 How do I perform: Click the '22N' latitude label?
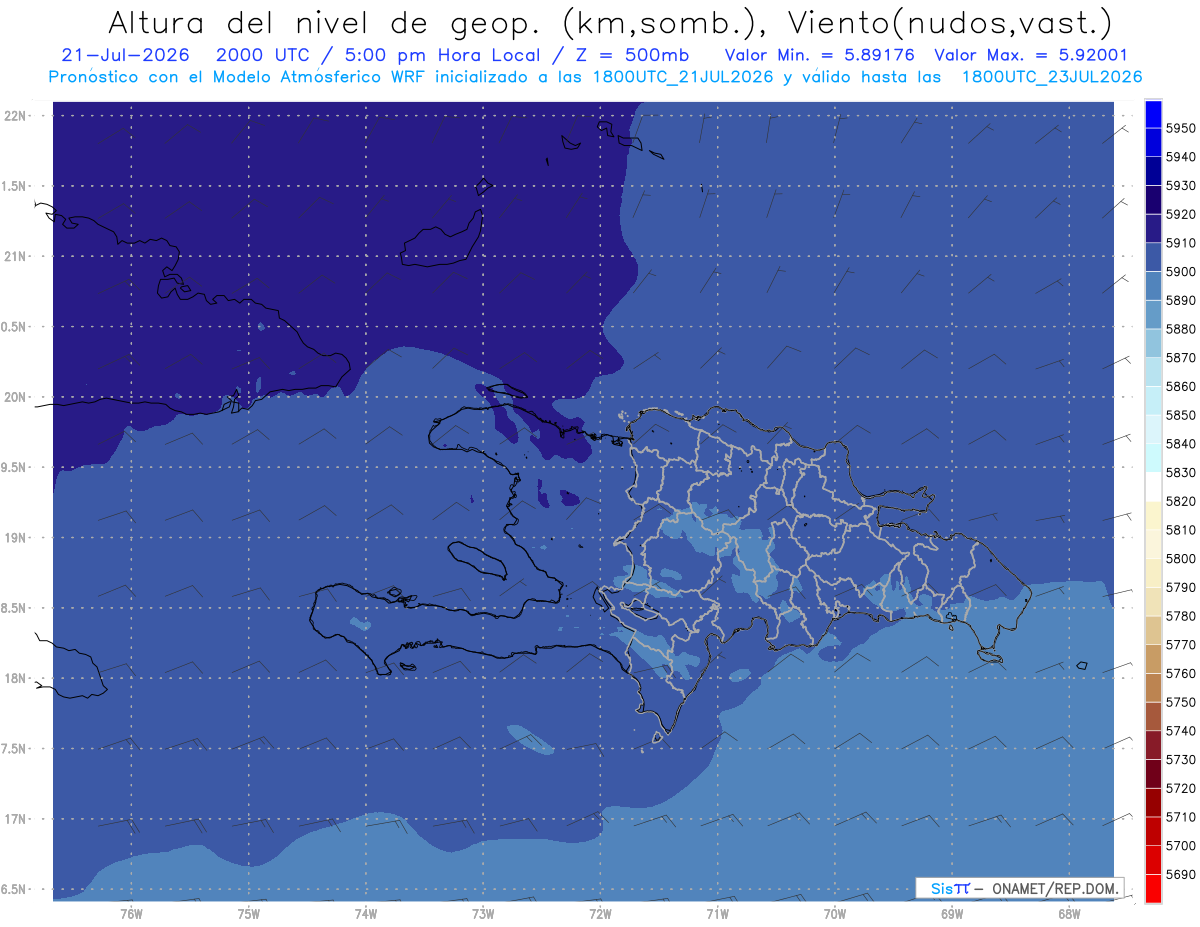[x=16, y=116]
